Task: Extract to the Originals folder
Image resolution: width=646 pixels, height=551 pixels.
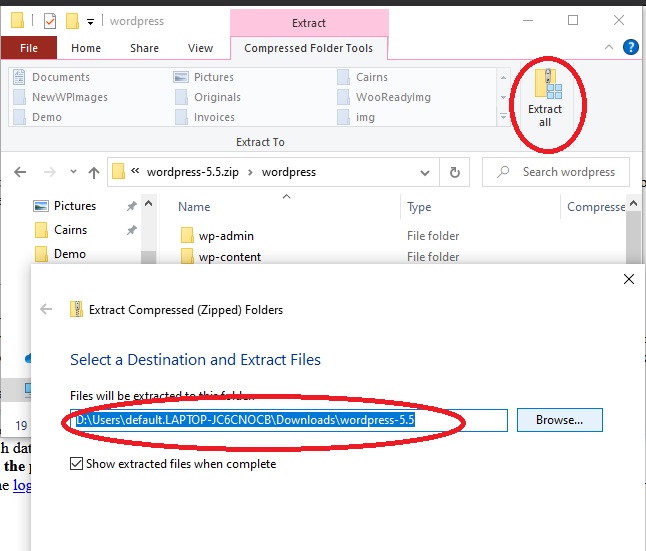Action: point(208,97)
